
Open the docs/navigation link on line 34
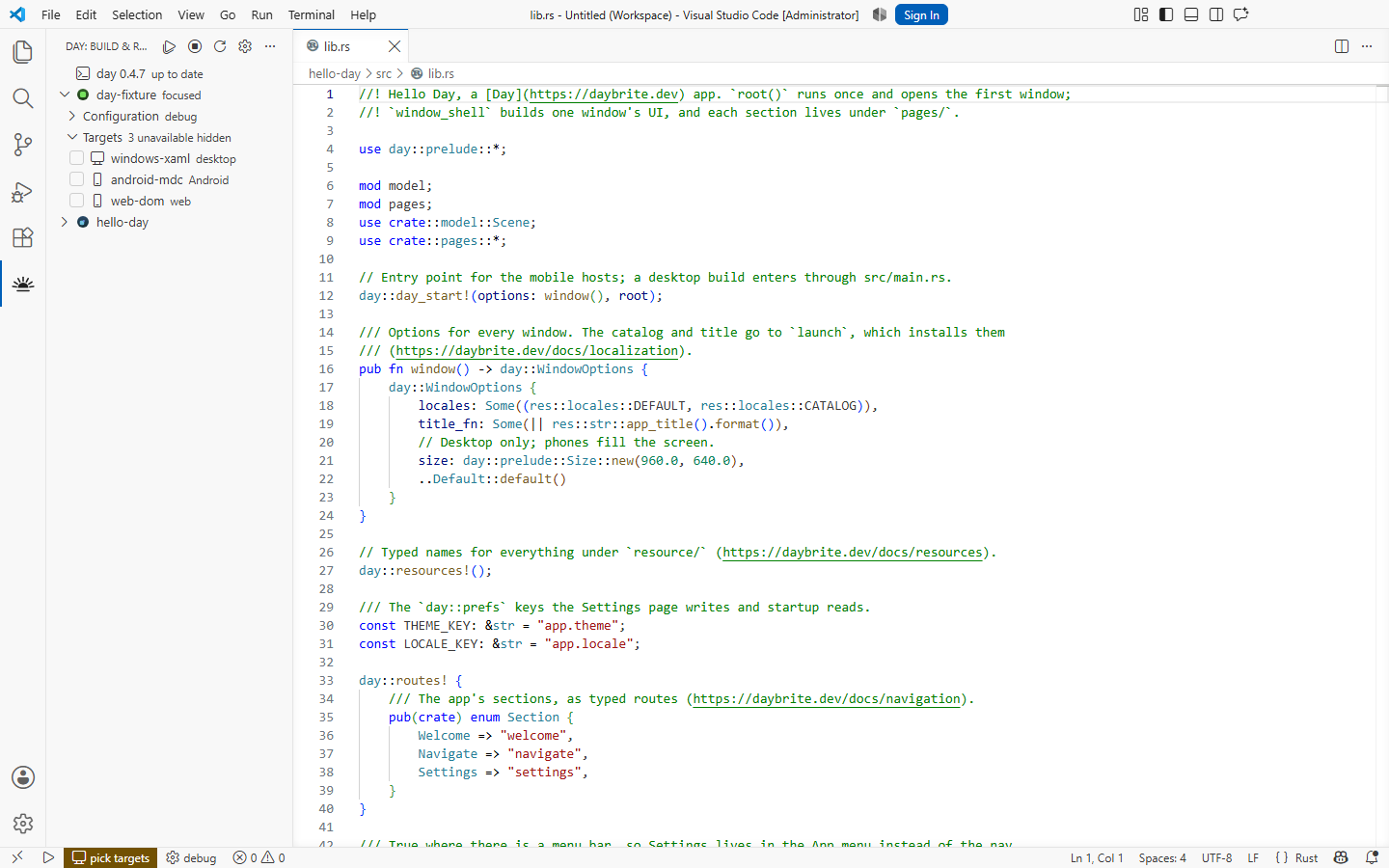click(827, 698)
